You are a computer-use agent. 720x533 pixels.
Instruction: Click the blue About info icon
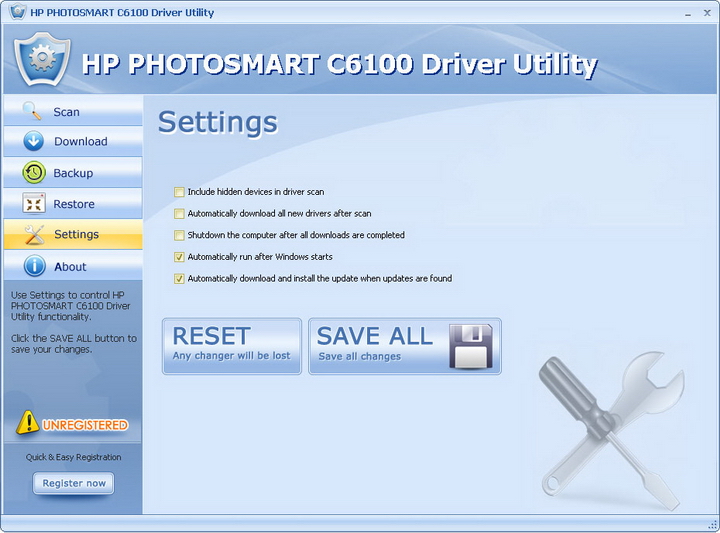34,266
